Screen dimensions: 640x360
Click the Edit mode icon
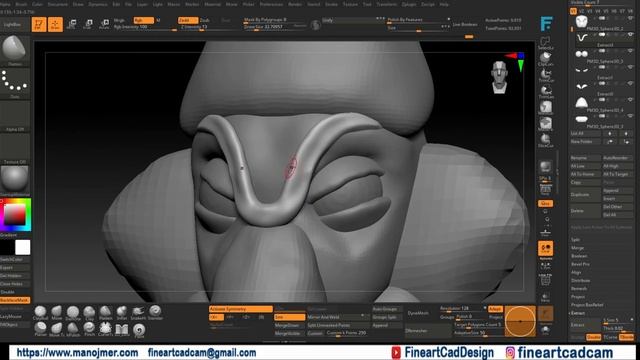click(x=39, y=24)
